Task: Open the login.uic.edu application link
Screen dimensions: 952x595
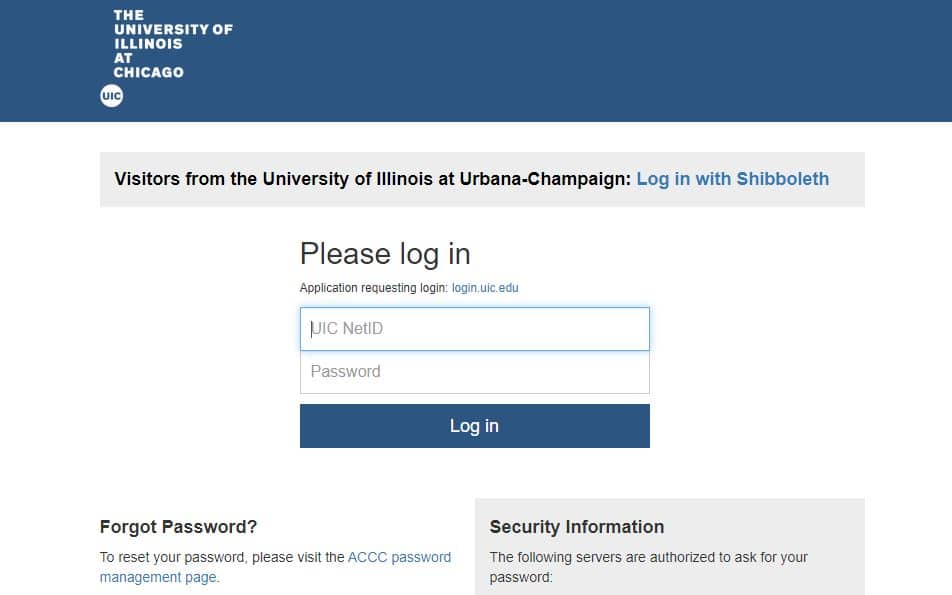Action: (485, 288)
